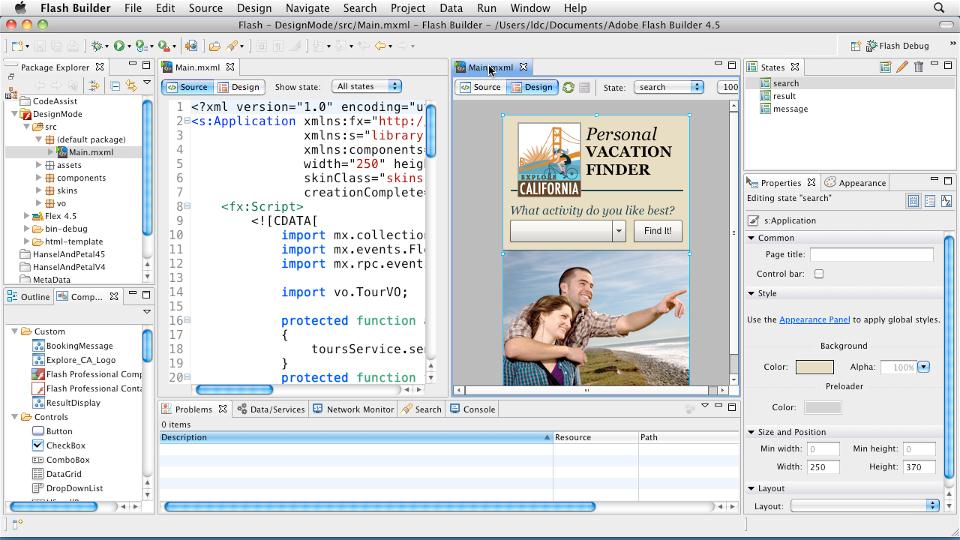The height and width of the screenshot is (540, 960).
Task: Select the DropDownList control
Action: pos(74,488)
